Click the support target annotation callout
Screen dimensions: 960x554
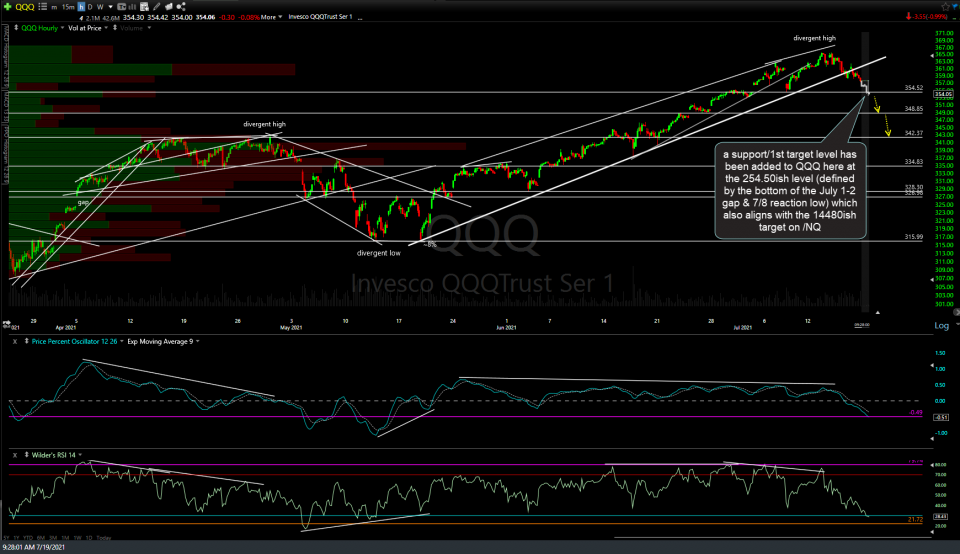[790, 190]
